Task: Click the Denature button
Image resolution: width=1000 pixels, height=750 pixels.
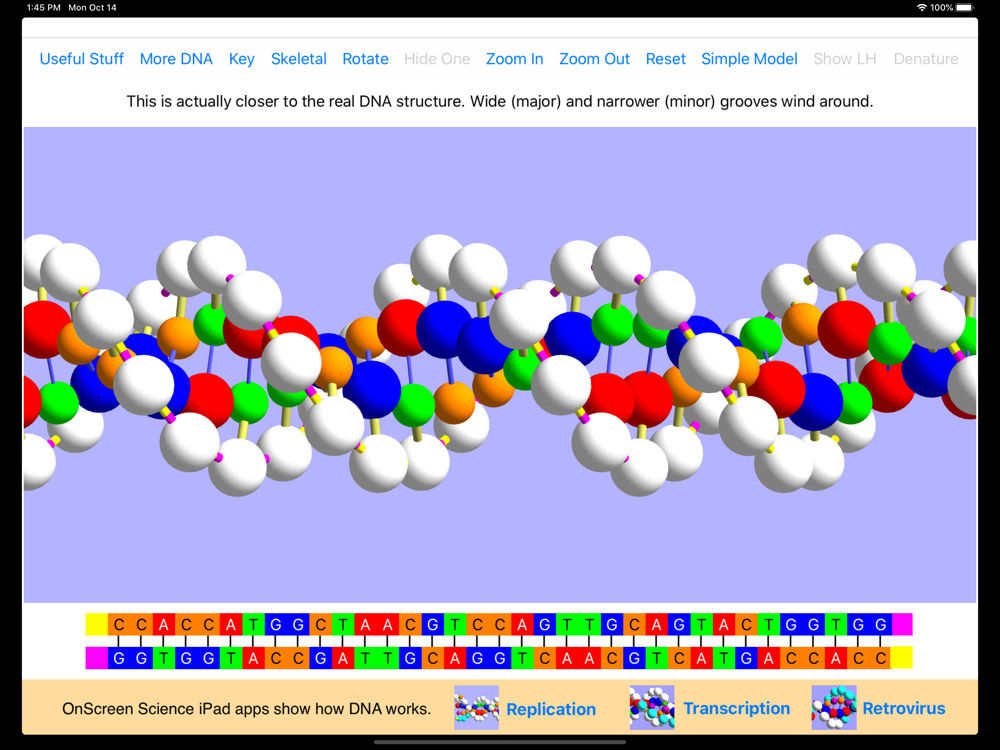Action: pyautogui.click(x=925, y=59)
